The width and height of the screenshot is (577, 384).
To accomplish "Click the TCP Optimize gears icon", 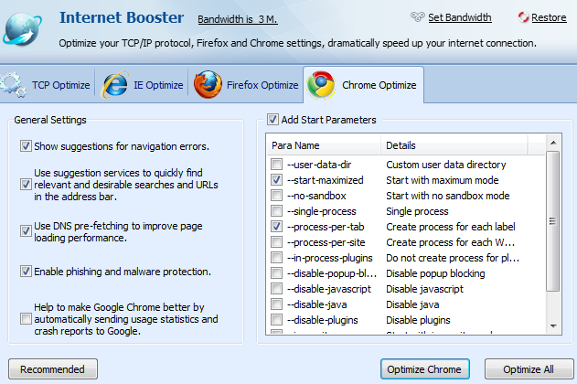I will (13, 85).
